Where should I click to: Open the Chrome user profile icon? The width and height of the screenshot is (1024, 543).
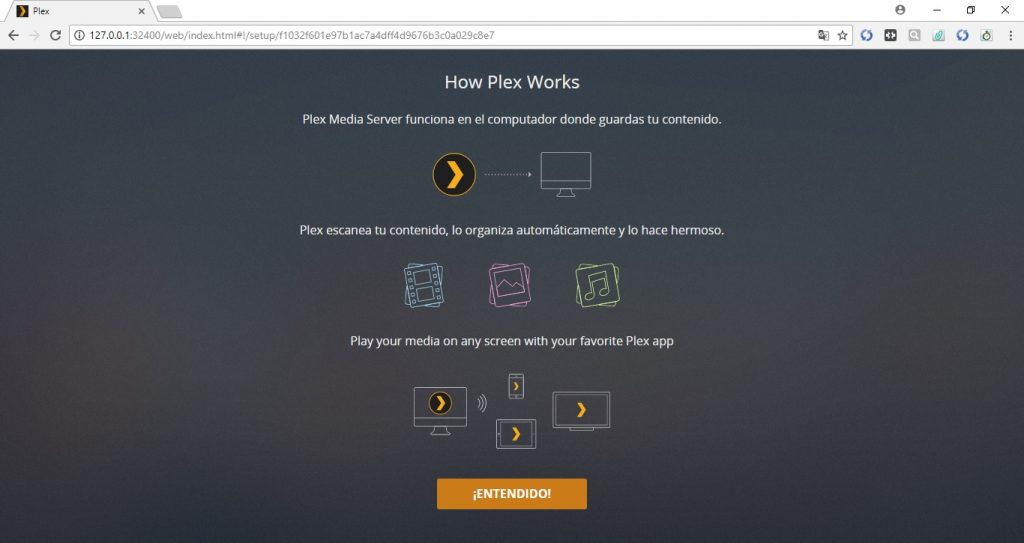pos(901,10)
